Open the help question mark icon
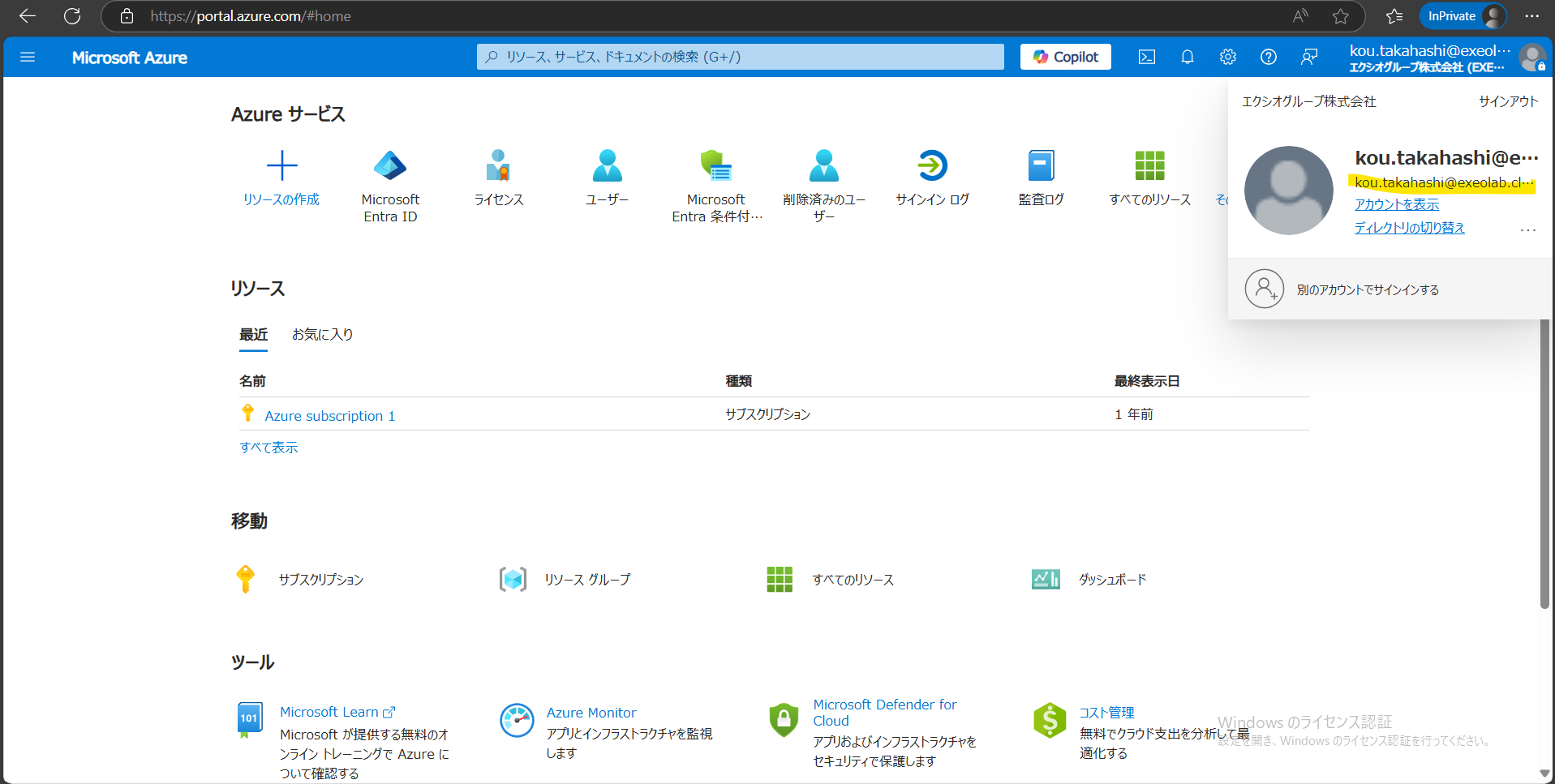The height and width of the screenshot is (784, 1555). 1268,57
